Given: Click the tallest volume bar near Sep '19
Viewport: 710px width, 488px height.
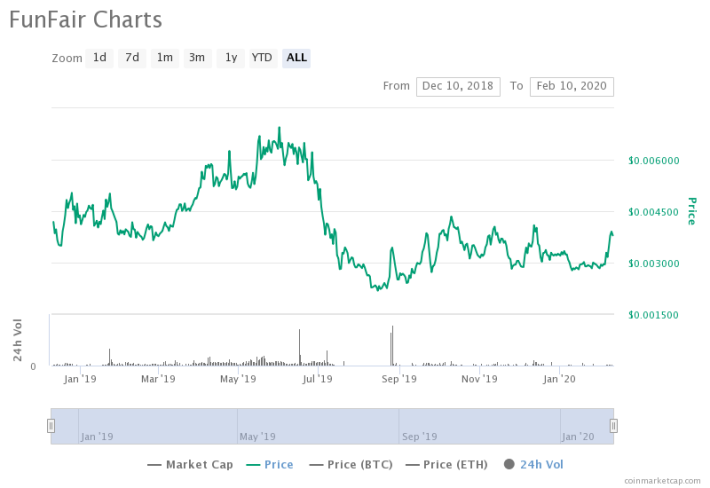Looking at the screenshot, I should coord(393,345).
